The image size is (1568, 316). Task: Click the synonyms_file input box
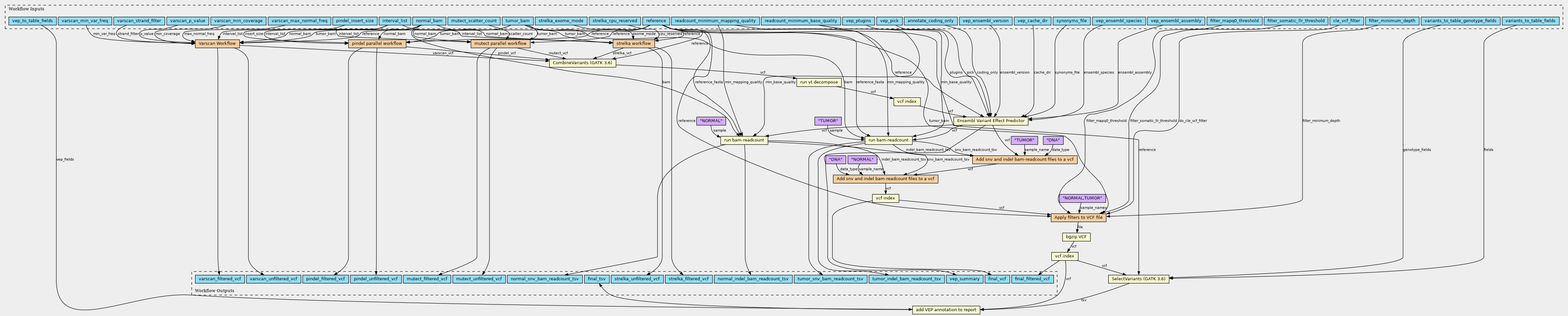pos(1072,21)
